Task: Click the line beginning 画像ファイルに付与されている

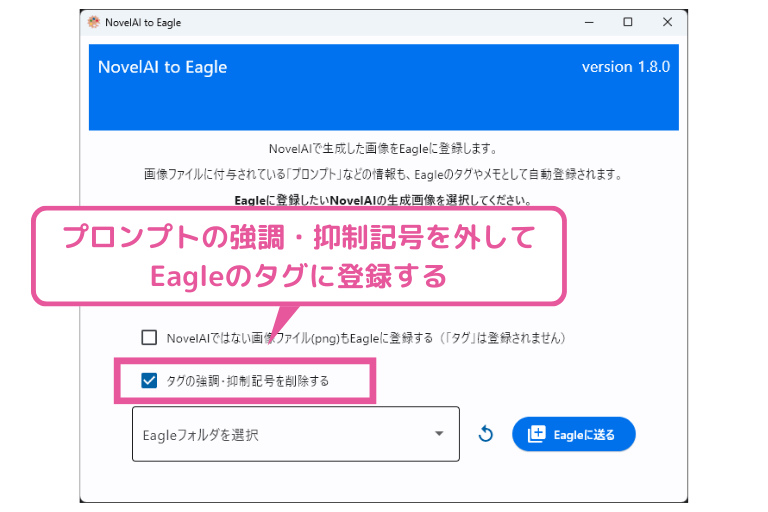Action: (384, 174)
